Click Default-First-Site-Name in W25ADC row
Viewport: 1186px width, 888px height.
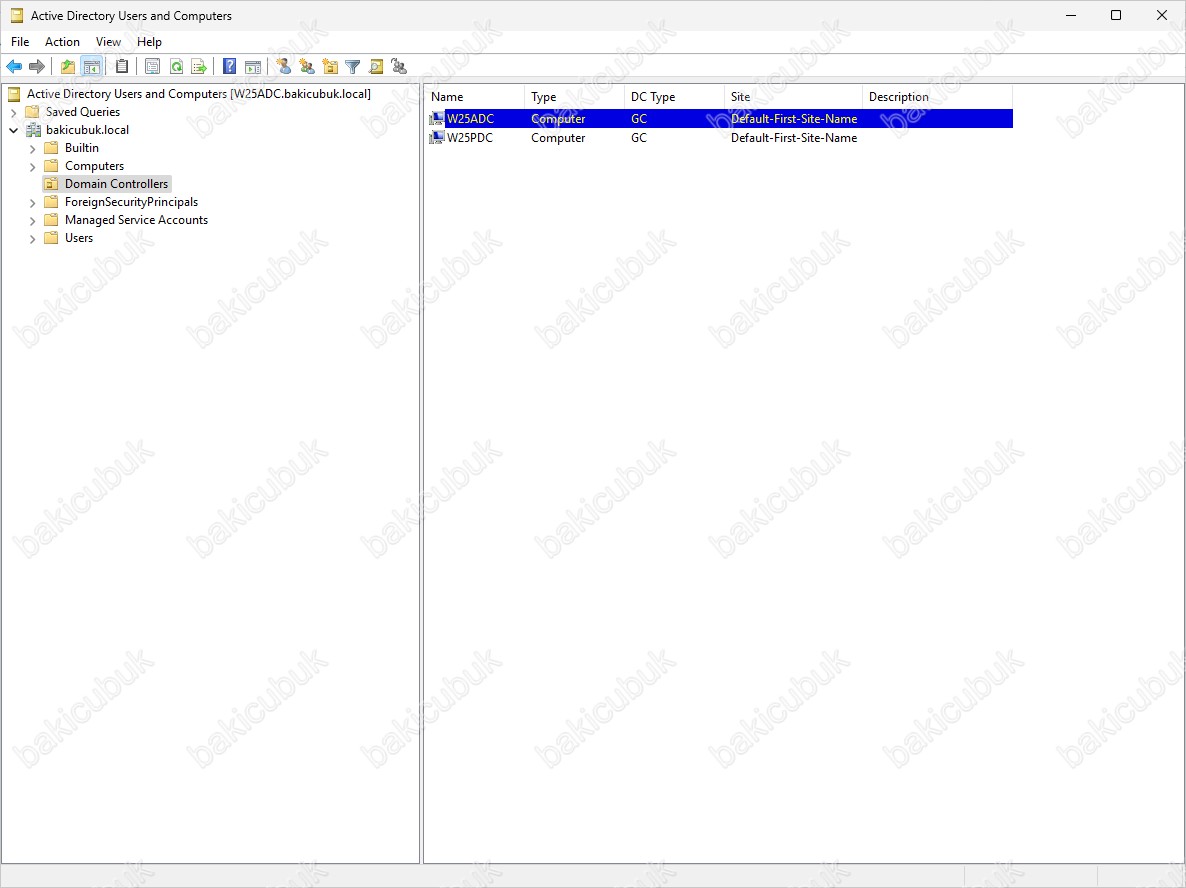pos(794,119)
